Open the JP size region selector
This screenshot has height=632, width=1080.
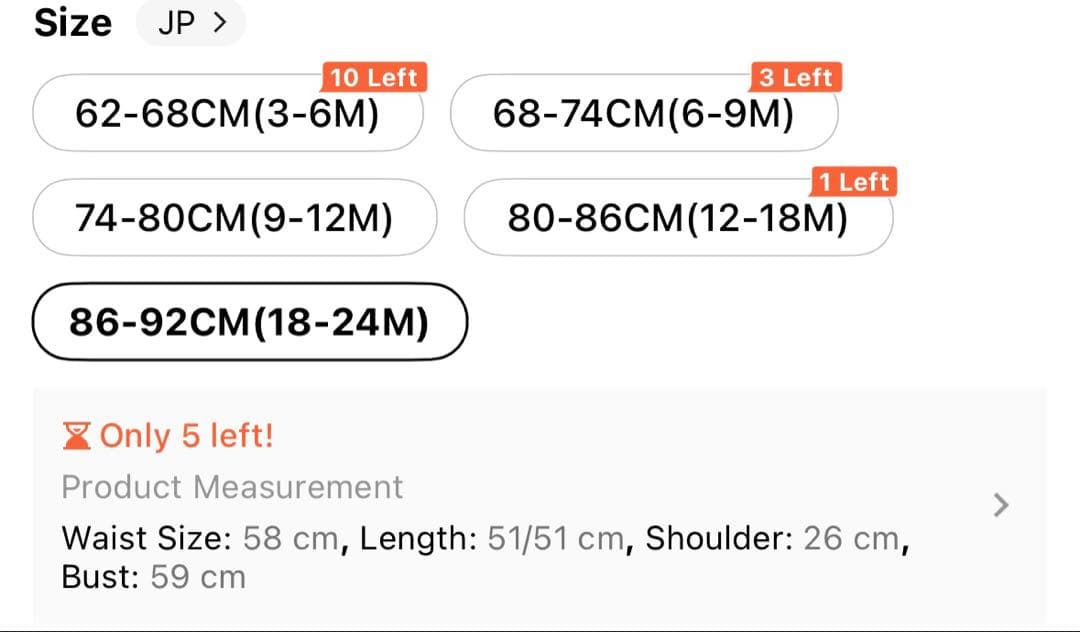coord(191,23)
